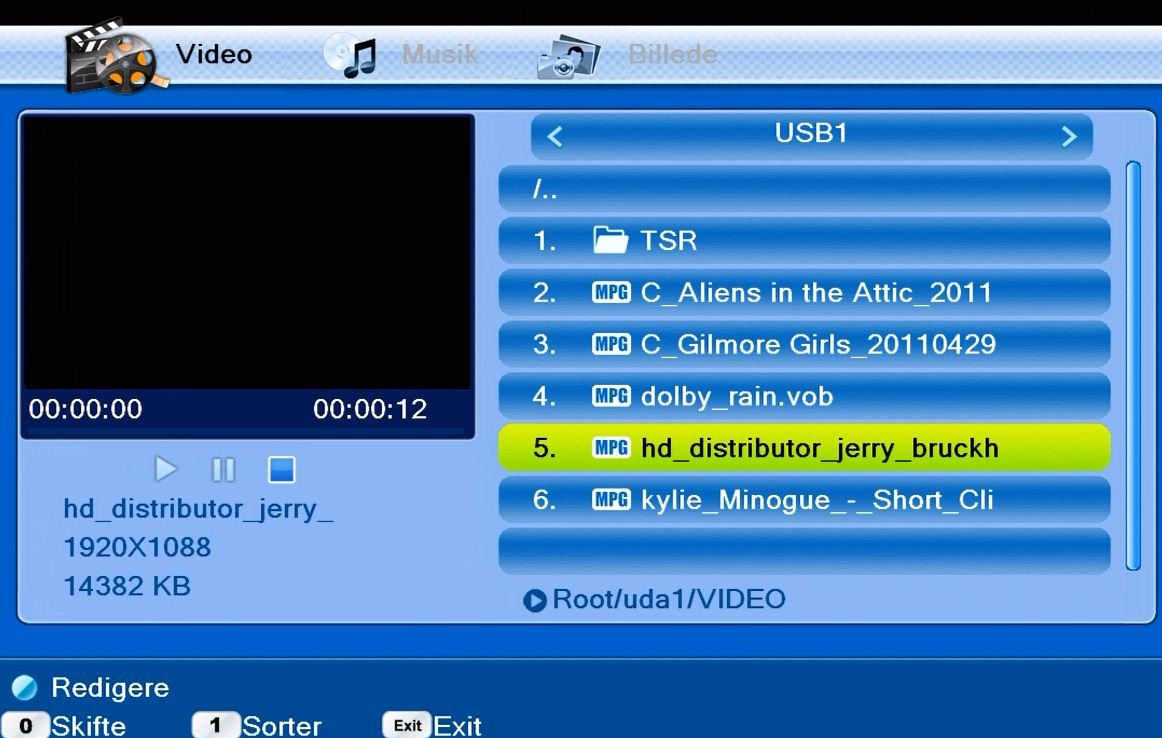Switch to the Musik tab

click(x=438, y=54)
